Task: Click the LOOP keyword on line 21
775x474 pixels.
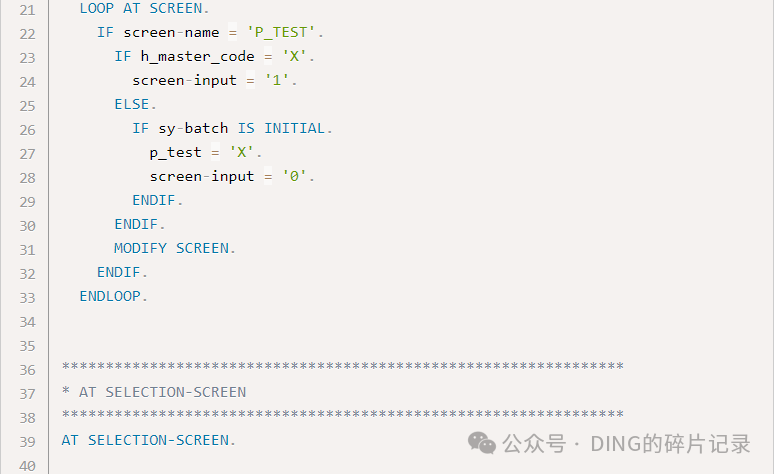Action: tap(96, 8)
